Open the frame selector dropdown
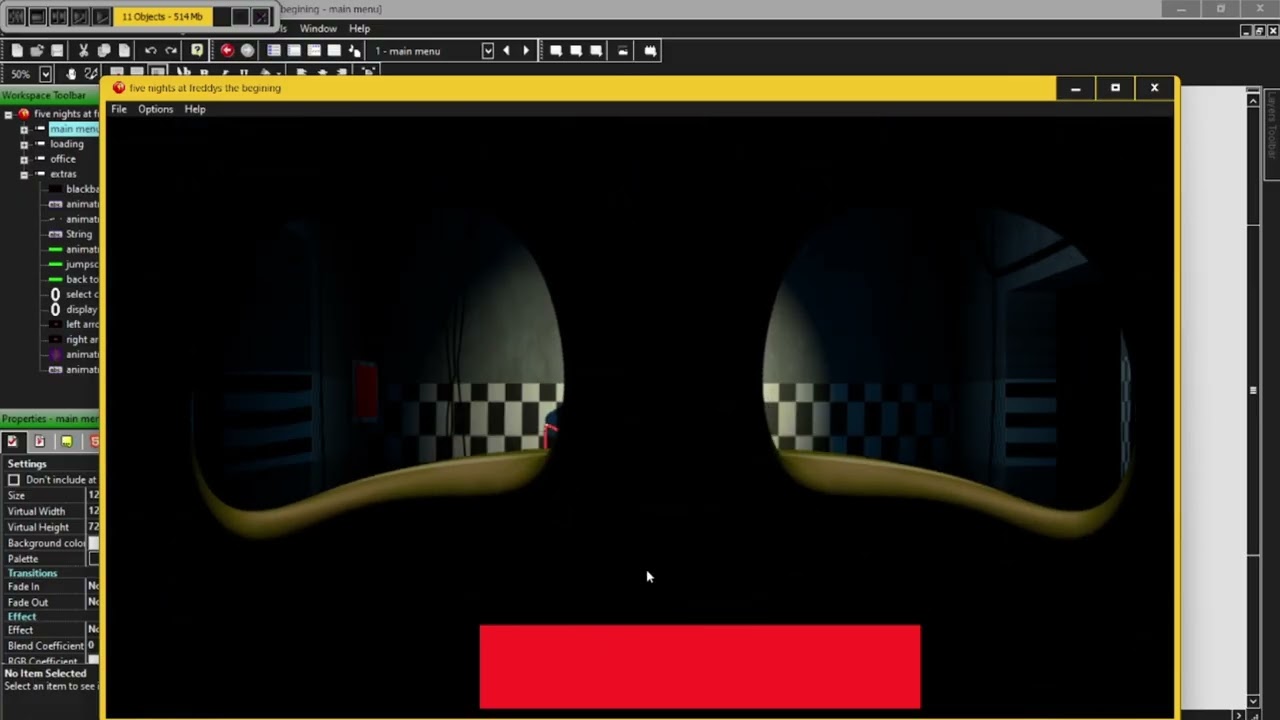The height and width of the screenshot is (720, 1280). [x=488, y=51]
